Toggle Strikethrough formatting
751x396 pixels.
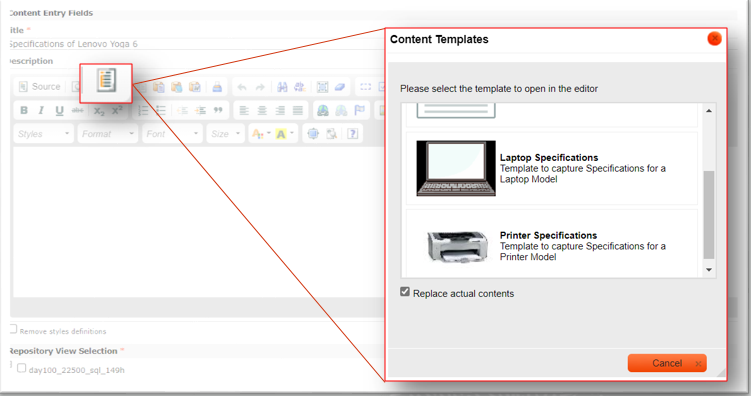click(77, 111)
